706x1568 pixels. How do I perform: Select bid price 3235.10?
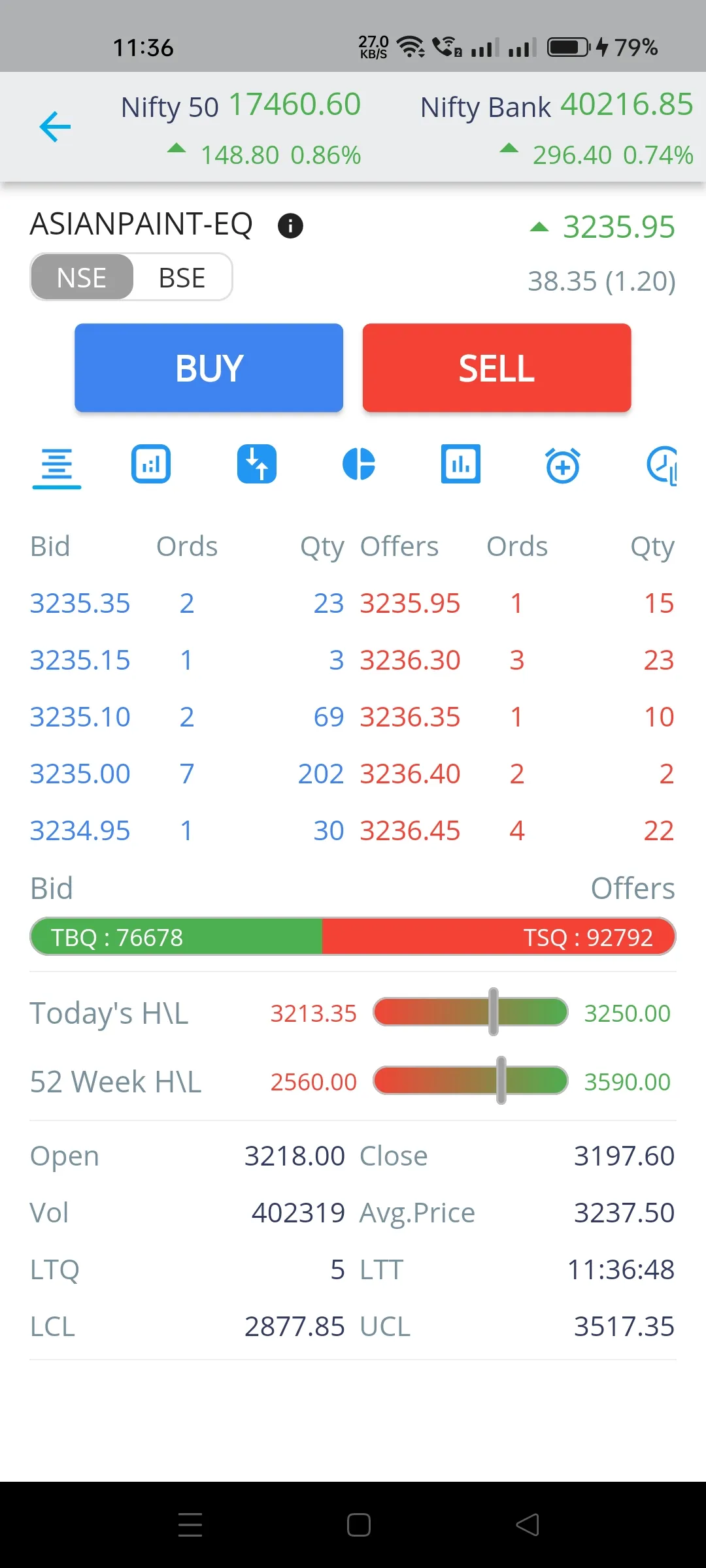point(80,717)
